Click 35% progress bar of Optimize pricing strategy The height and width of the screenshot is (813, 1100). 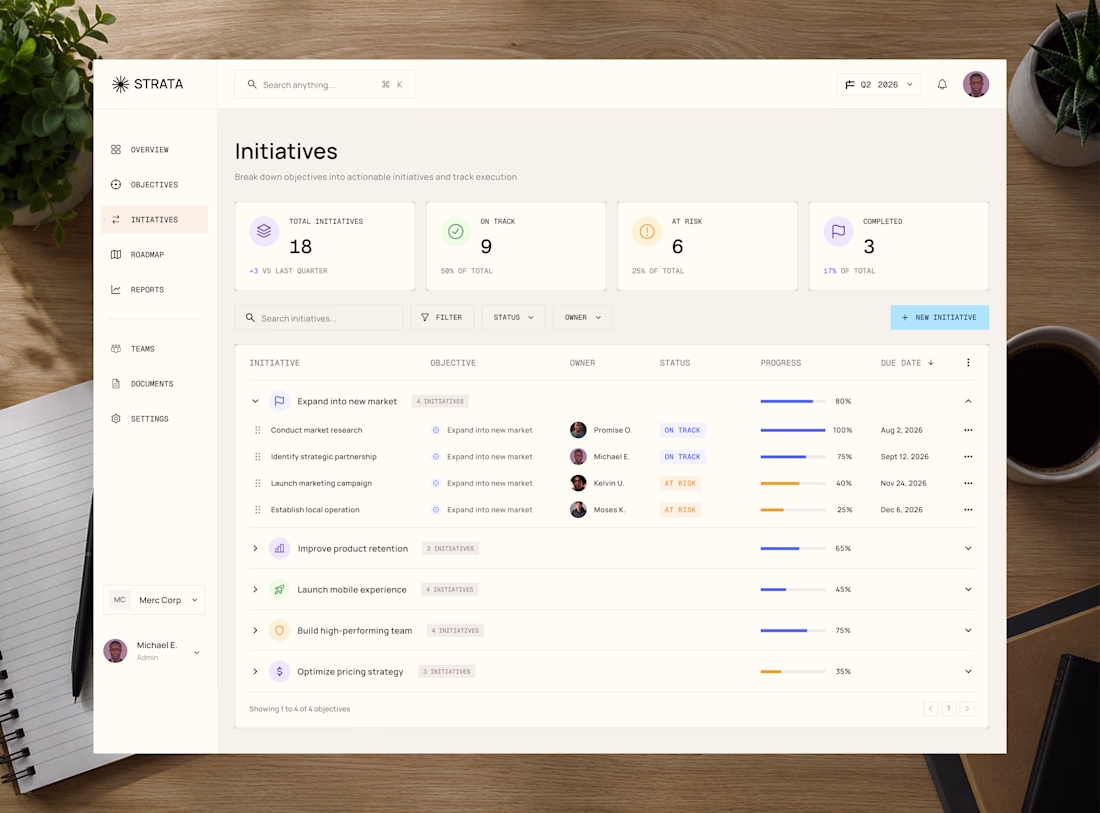[x=793, y=671]
